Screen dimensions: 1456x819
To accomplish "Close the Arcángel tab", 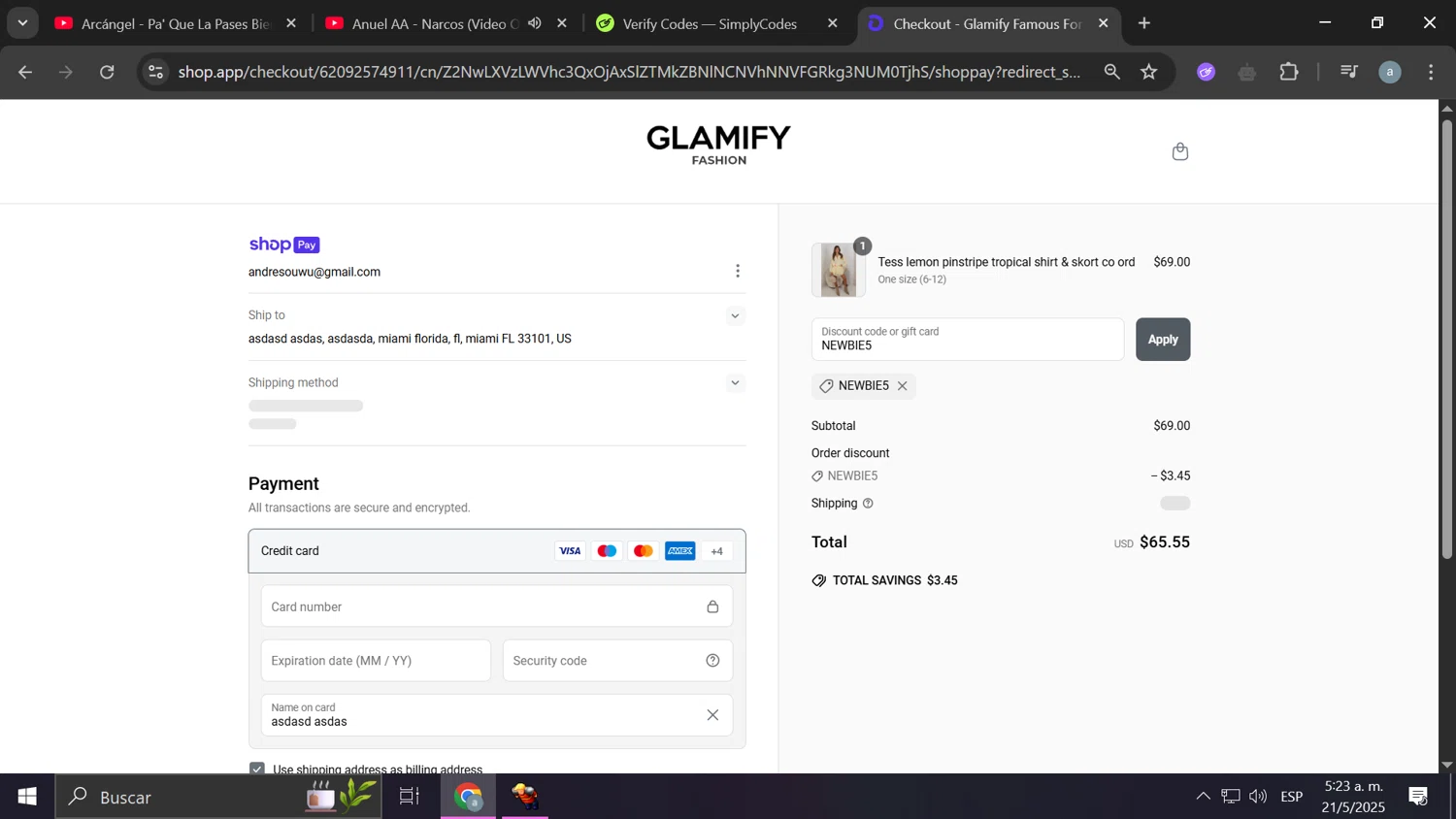I will pos(291,23).
